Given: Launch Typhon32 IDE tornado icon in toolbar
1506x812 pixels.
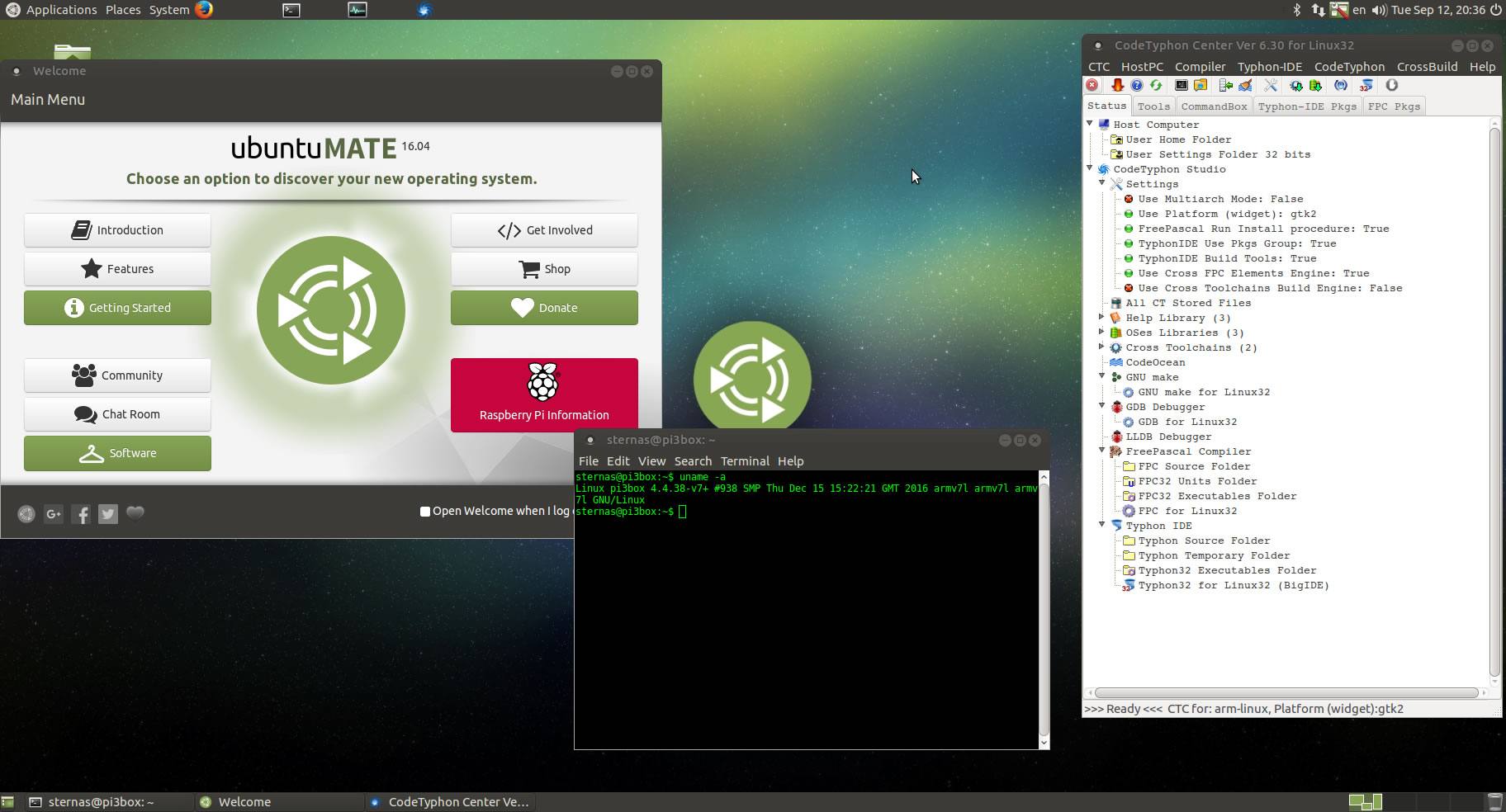Looking at the screenshot, I should [x=1366, y=85].
